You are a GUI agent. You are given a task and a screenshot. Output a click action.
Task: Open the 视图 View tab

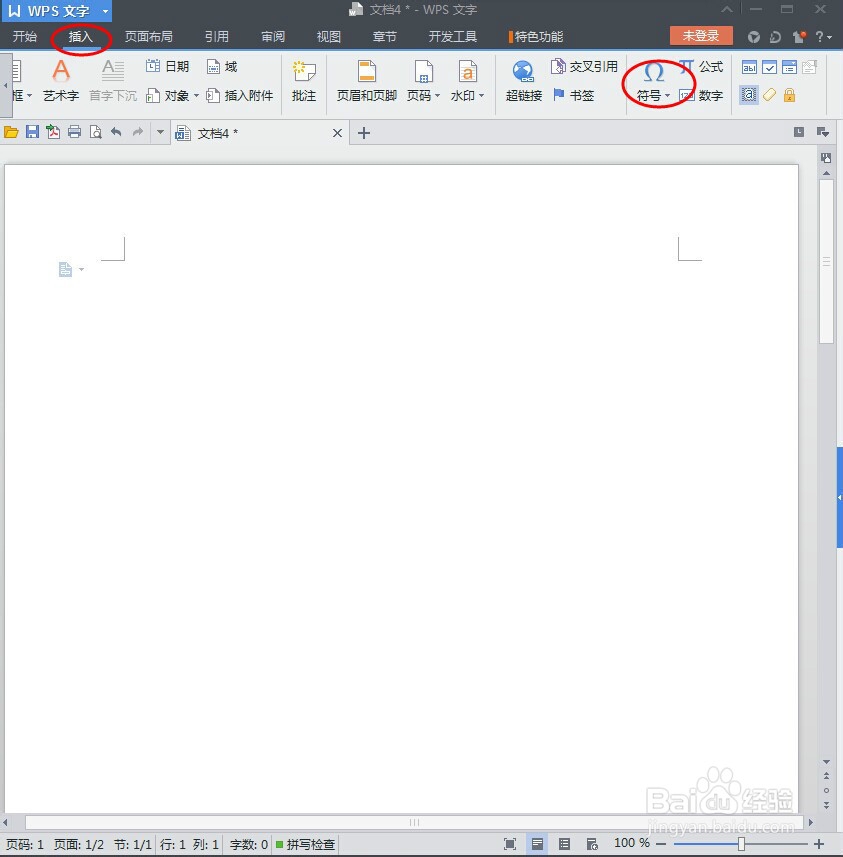[x=329, y=37]
